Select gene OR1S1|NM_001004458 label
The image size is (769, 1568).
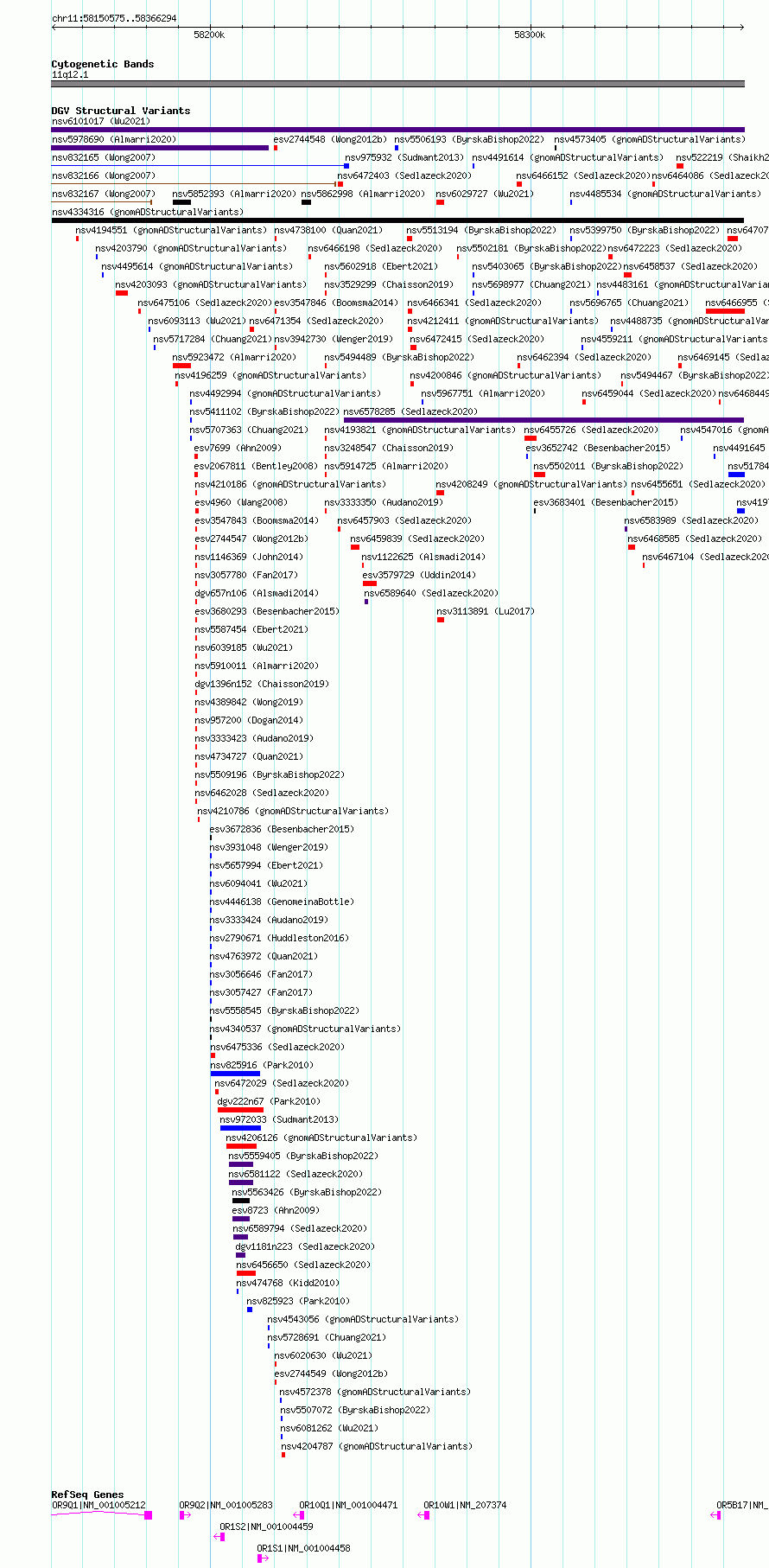point(303,1548)
